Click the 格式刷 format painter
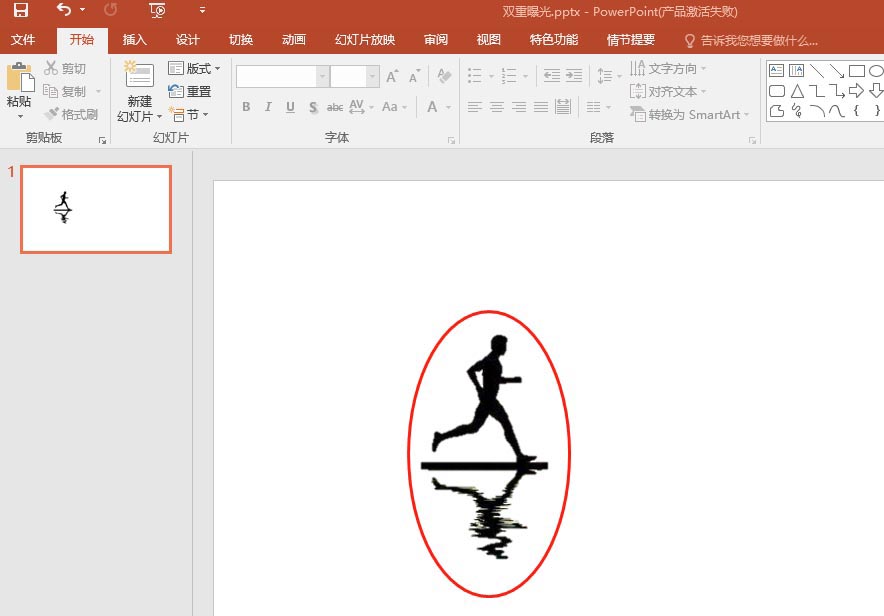 point(71,114)
